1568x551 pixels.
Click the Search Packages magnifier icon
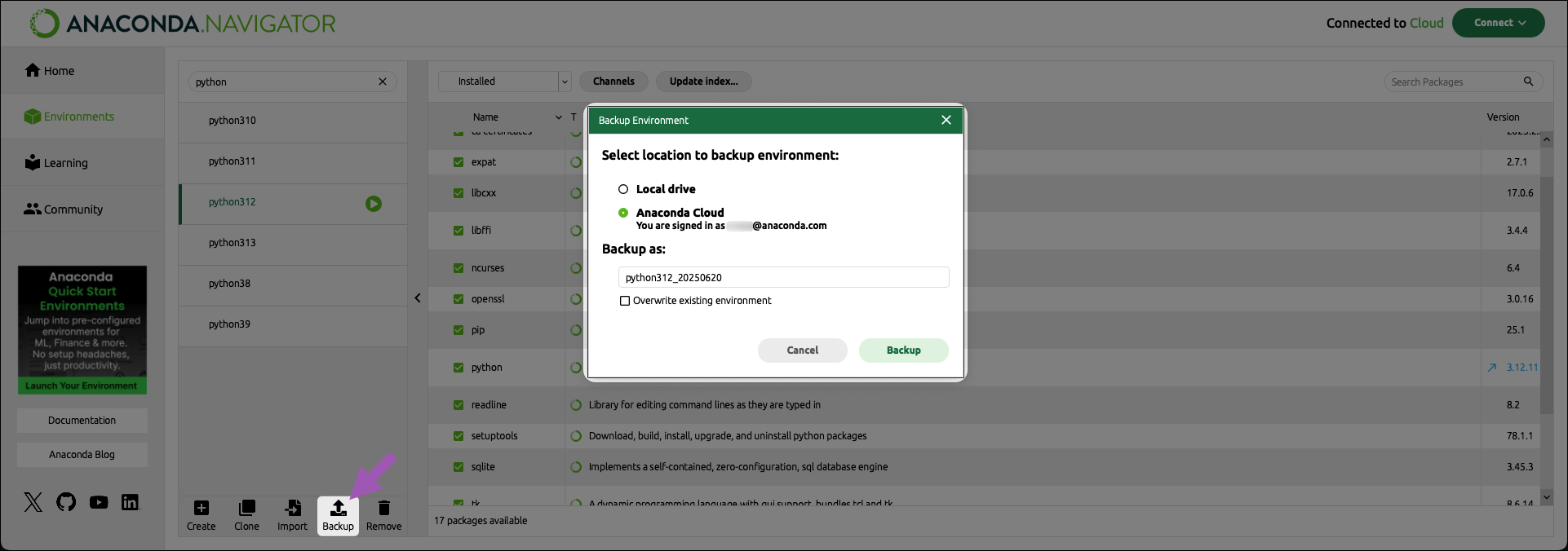1528,82
